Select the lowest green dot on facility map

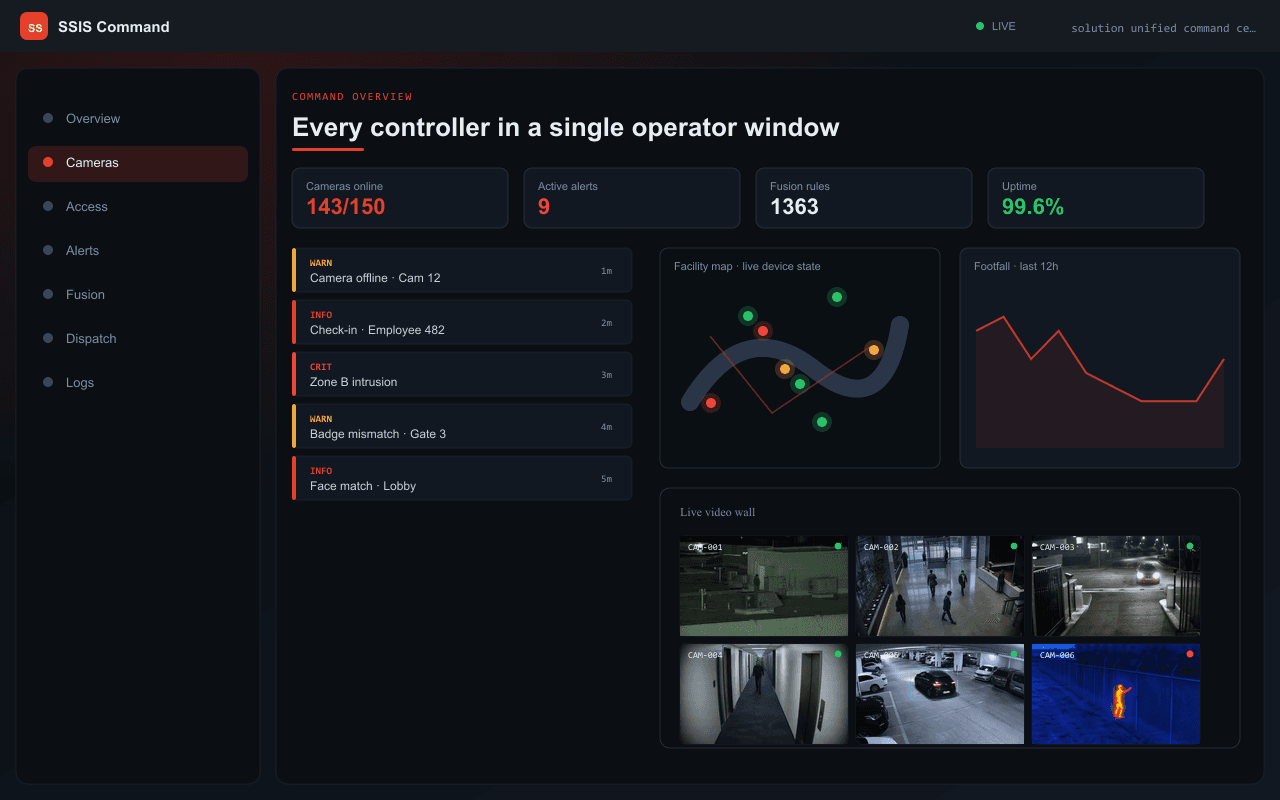pyautogui.click(x=822, y=422)
